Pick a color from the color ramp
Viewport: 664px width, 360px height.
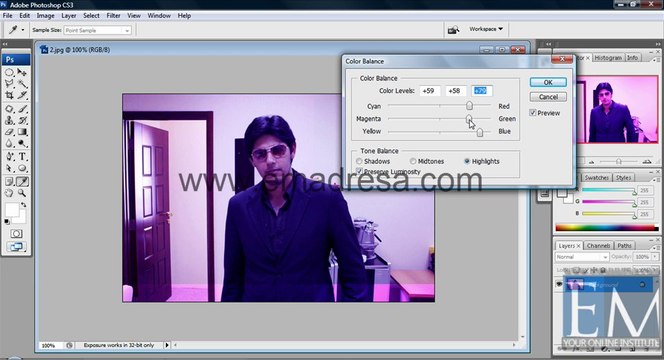click(x=607, y=228)
